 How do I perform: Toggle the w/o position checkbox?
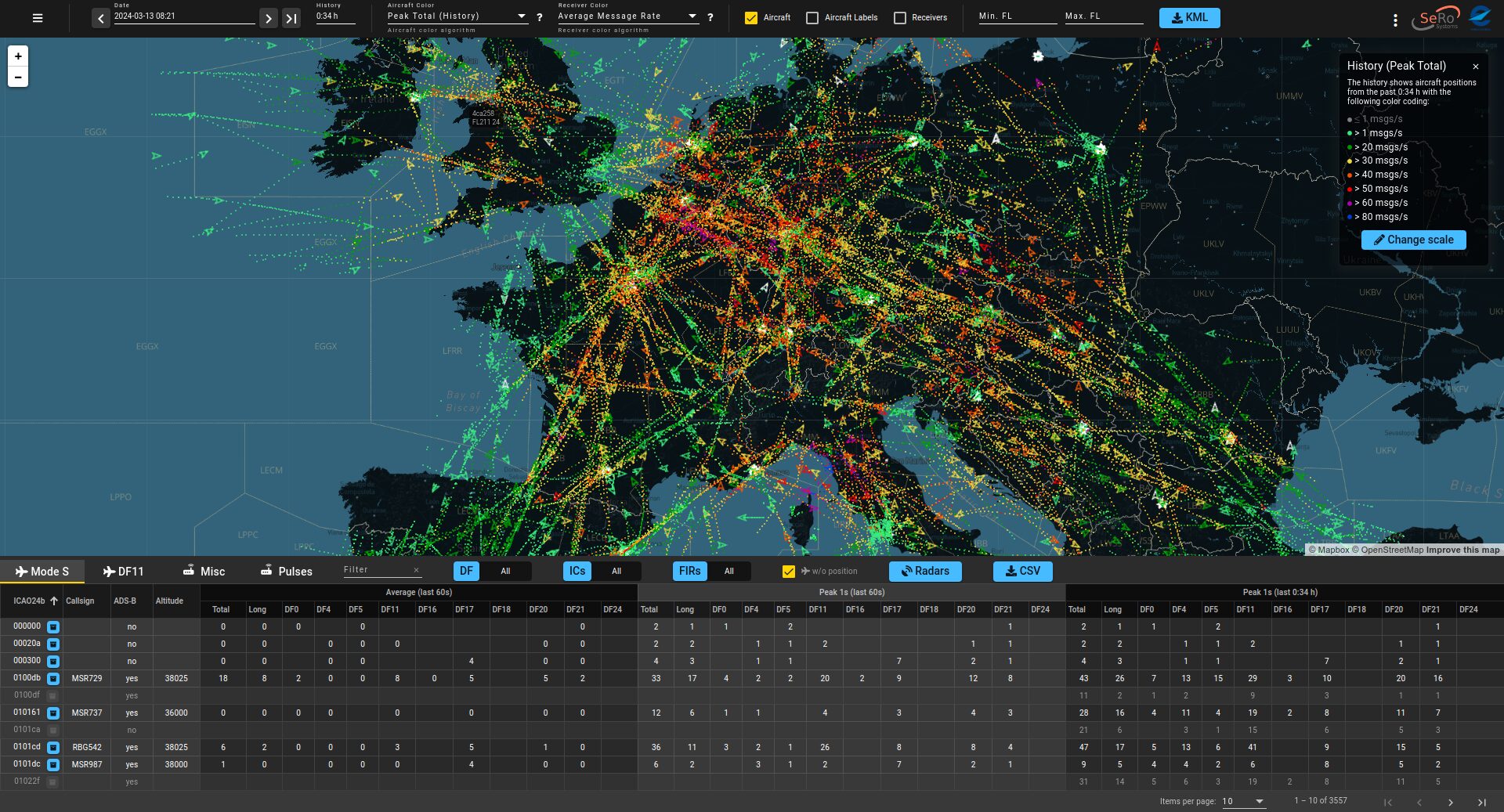click(x=789, y=572)
